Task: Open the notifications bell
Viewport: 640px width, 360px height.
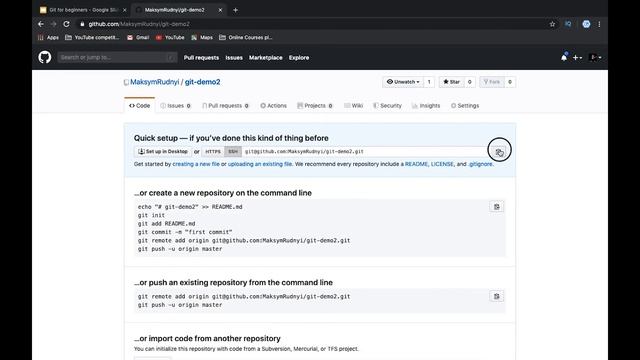Action: (564, 58)
